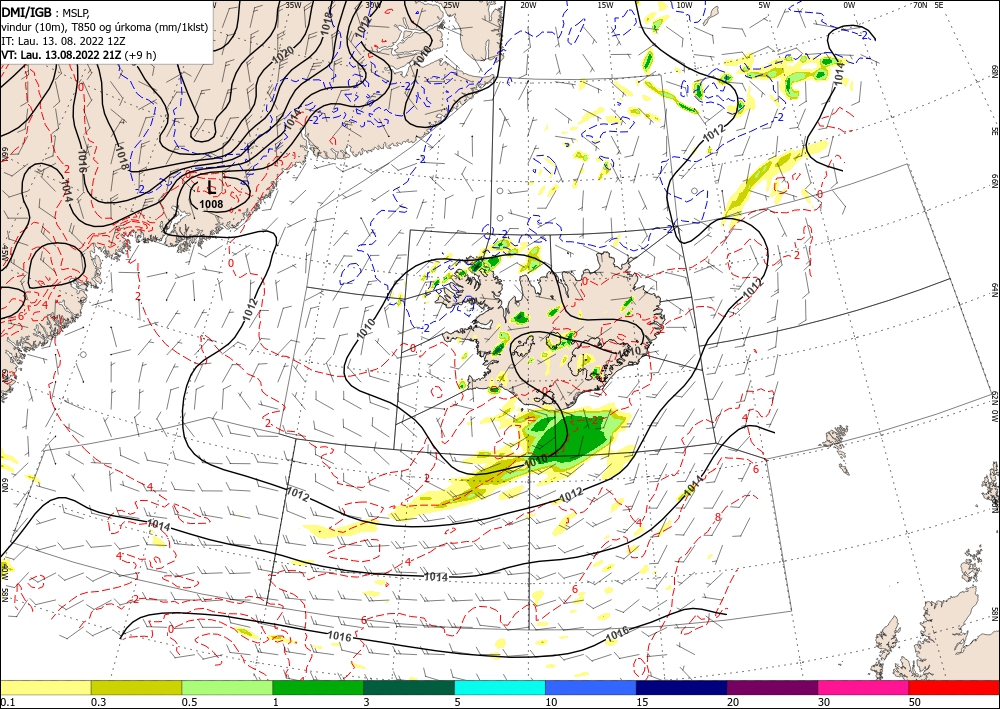Image resolution: width=1000 pixels, height=709 pixels.
Task: Click the '35W' longitude label
Action: click(x=293, y=5)
